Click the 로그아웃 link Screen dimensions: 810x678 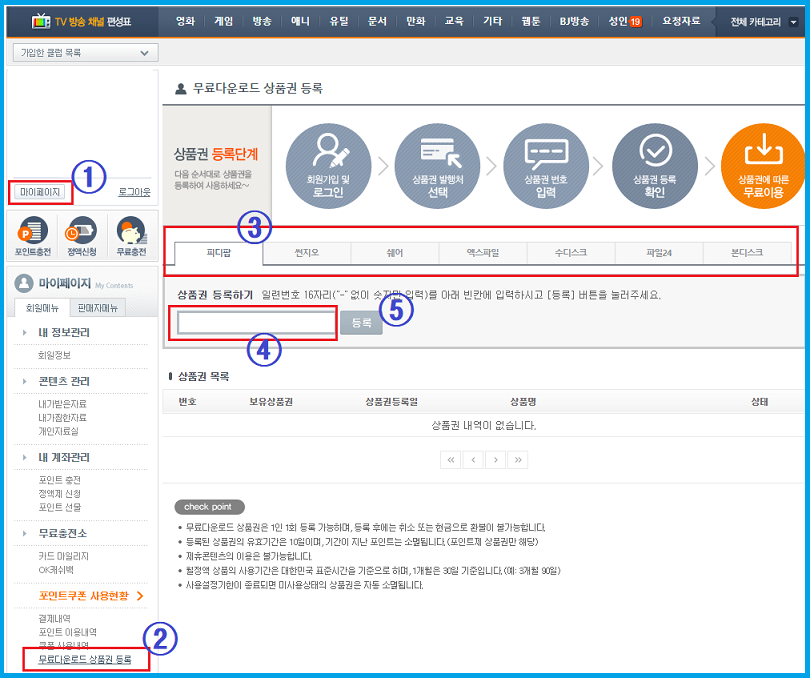[x=134, y=192]
